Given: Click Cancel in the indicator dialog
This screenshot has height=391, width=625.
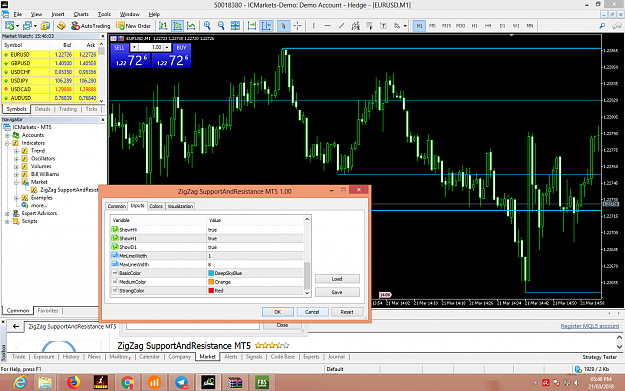Looking at the screenshot, I should (312, 312).
